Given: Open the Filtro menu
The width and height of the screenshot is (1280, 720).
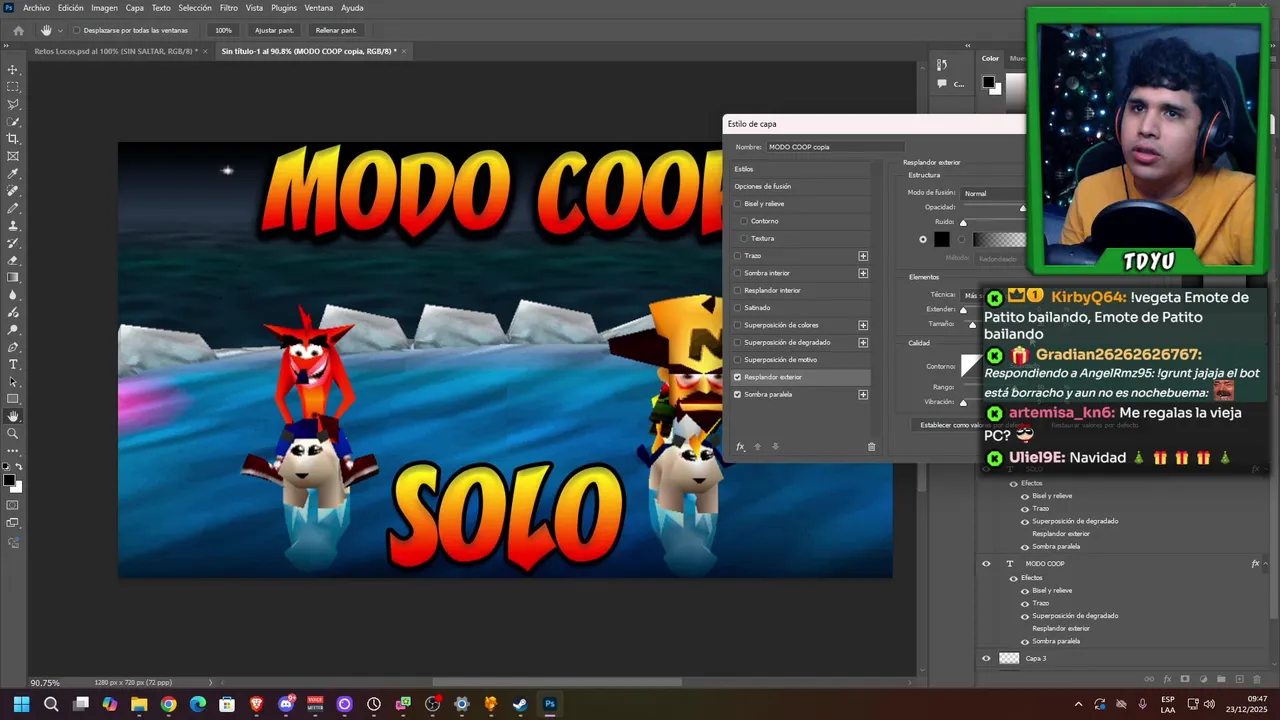Looking at the screenshot, I should [x=229, y=8].
